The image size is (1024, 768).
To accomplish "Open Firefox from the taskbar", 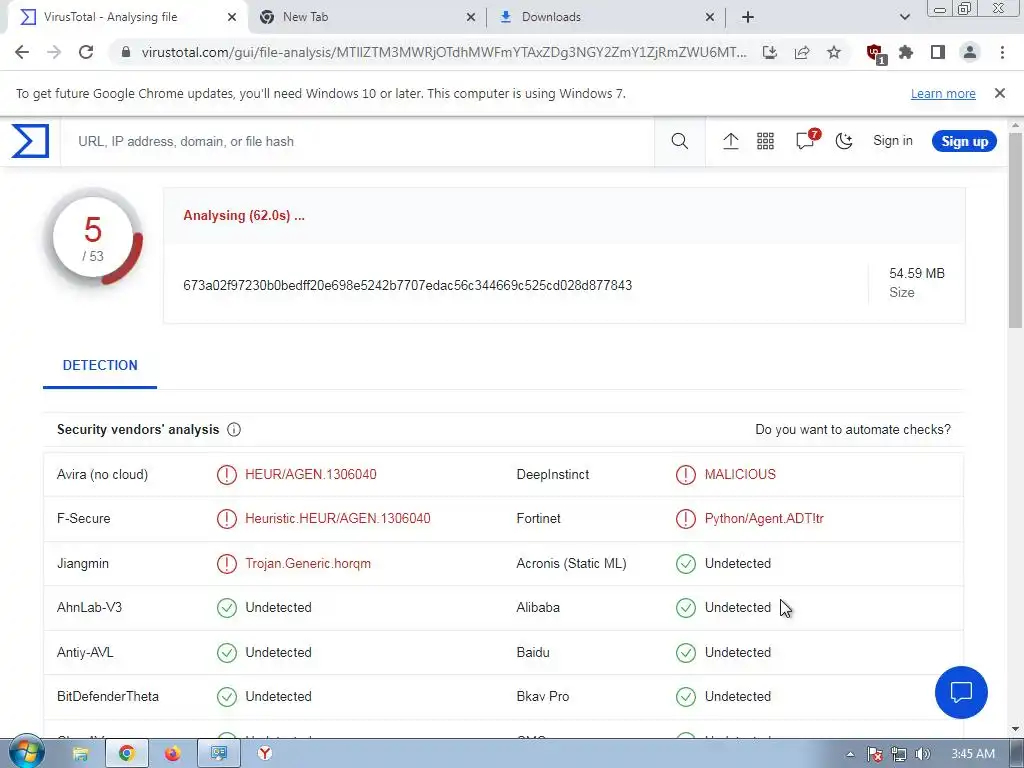I will (172, 754).
